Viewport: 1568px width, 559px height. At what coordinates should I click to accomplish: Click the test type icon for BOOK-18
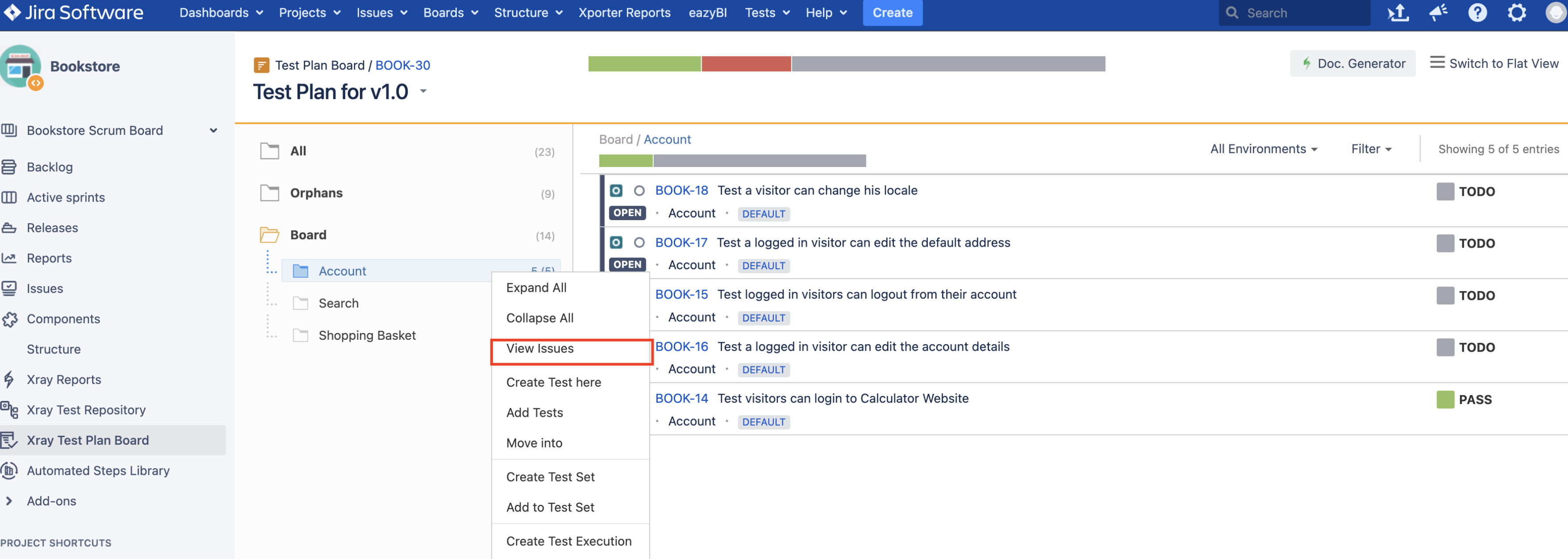(x=616, y=190)
